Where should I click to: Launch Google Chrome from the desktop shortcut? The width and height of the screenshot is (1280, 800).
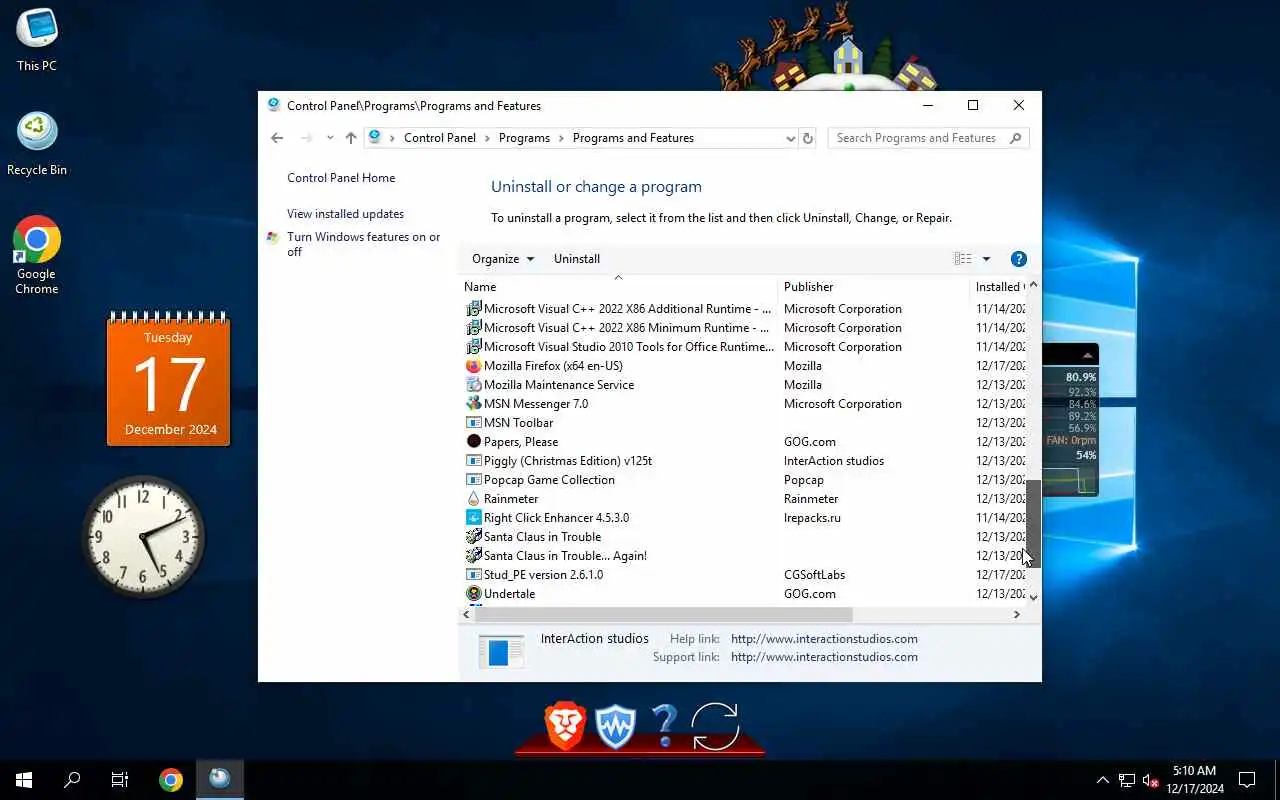37,255
